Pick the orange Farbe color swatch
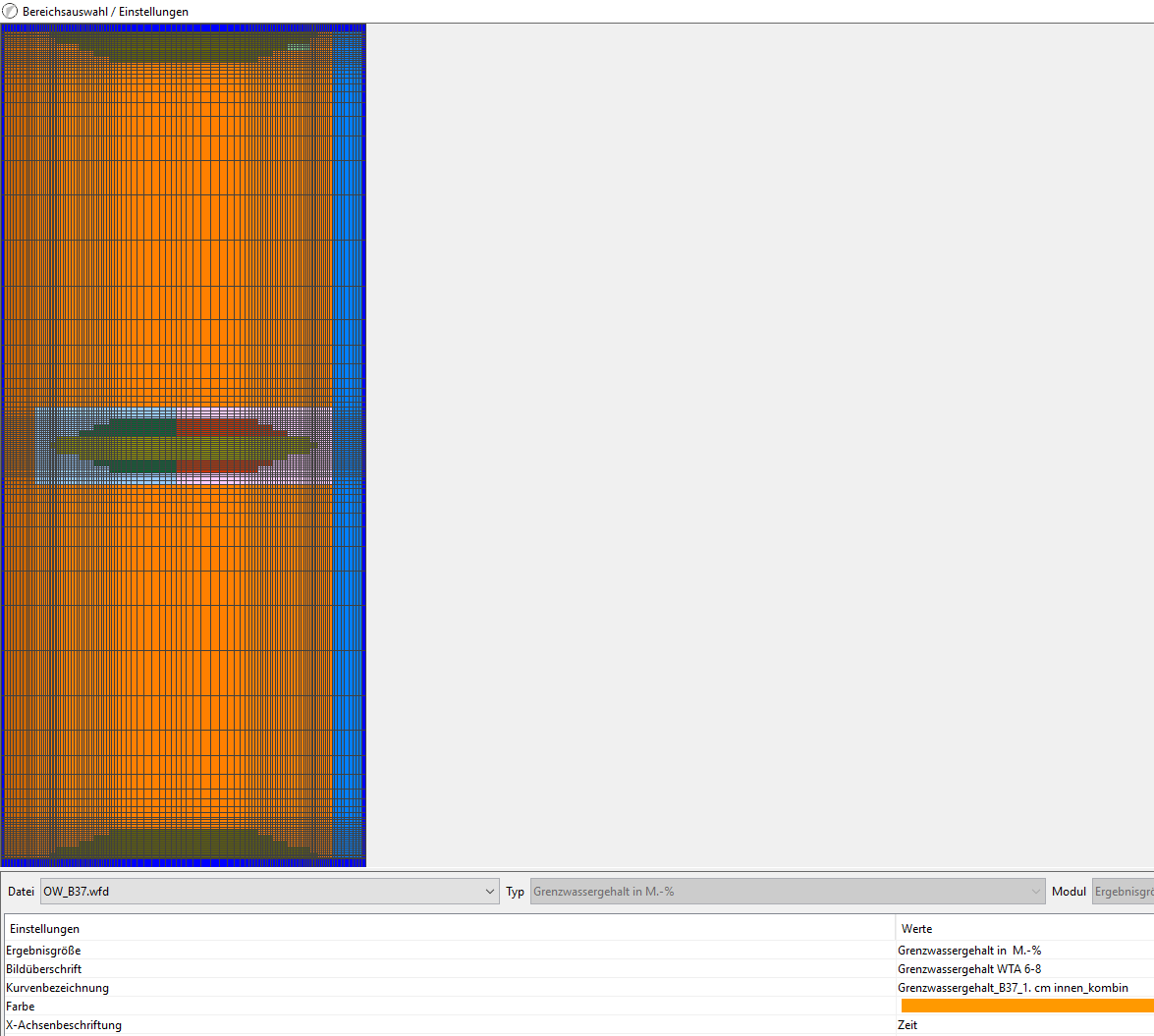This screenshot has height=1036, width=1154. click(x=1026, y=1007)
